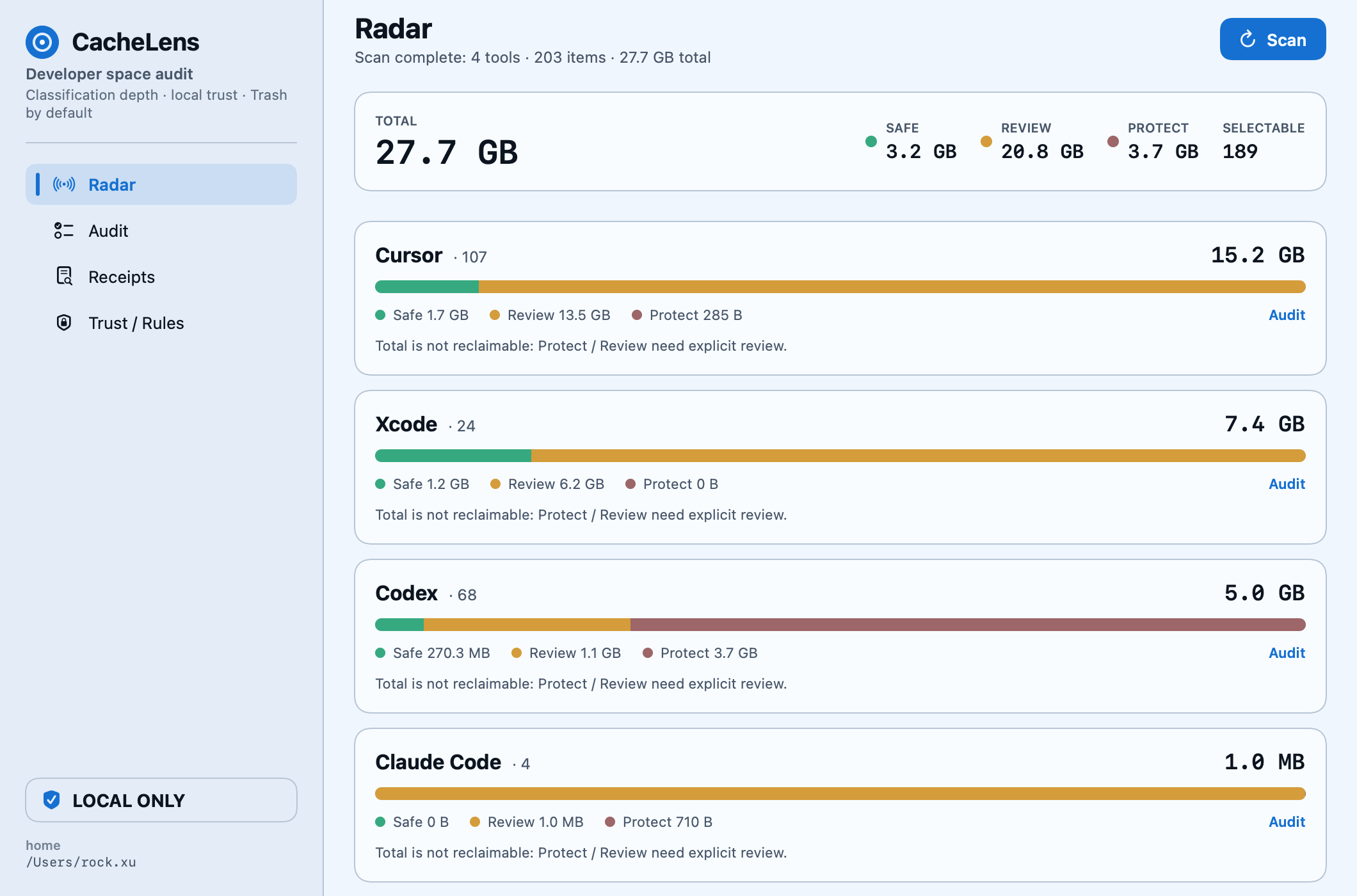Click the Xcode card title
This screenshot has height=896, width=1357.
point(406,424)
